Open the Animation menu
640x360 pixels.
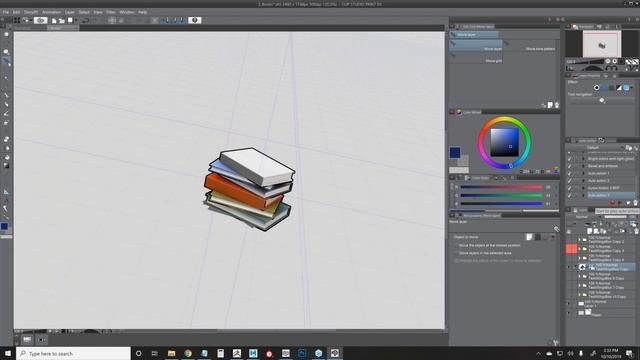click(x=51, y=12)
